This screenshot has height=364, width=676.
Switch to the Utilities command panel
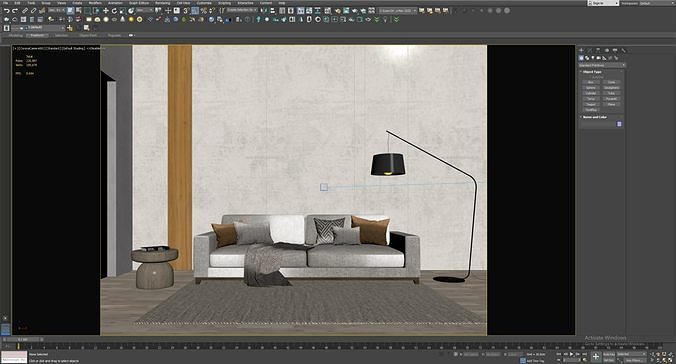pyautogui.click(x=623, y=50)
